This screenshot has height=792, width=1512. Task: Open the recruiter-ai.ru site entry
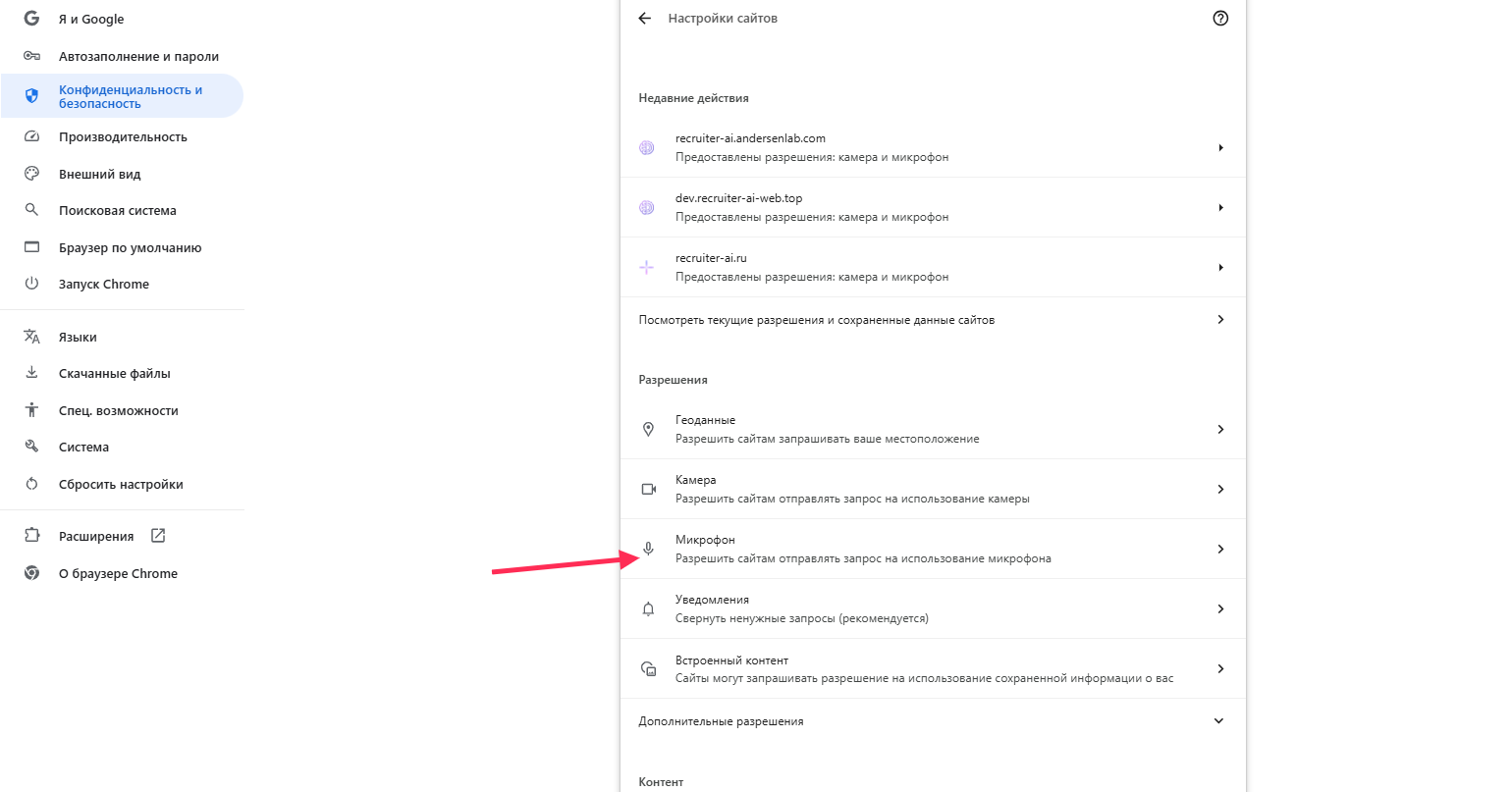coord(811,267)
